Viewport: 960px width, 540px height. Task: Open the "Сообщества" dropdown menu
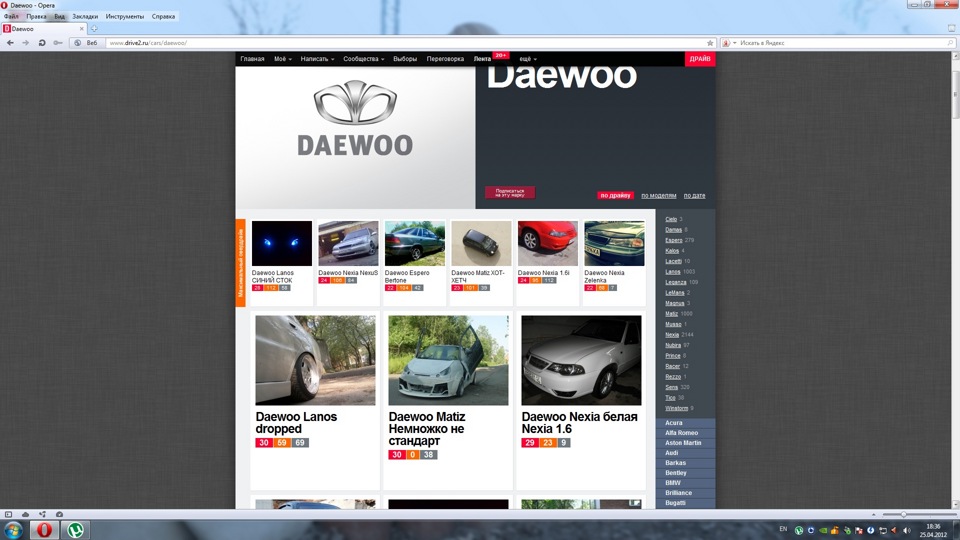click(x=364, y=59)
